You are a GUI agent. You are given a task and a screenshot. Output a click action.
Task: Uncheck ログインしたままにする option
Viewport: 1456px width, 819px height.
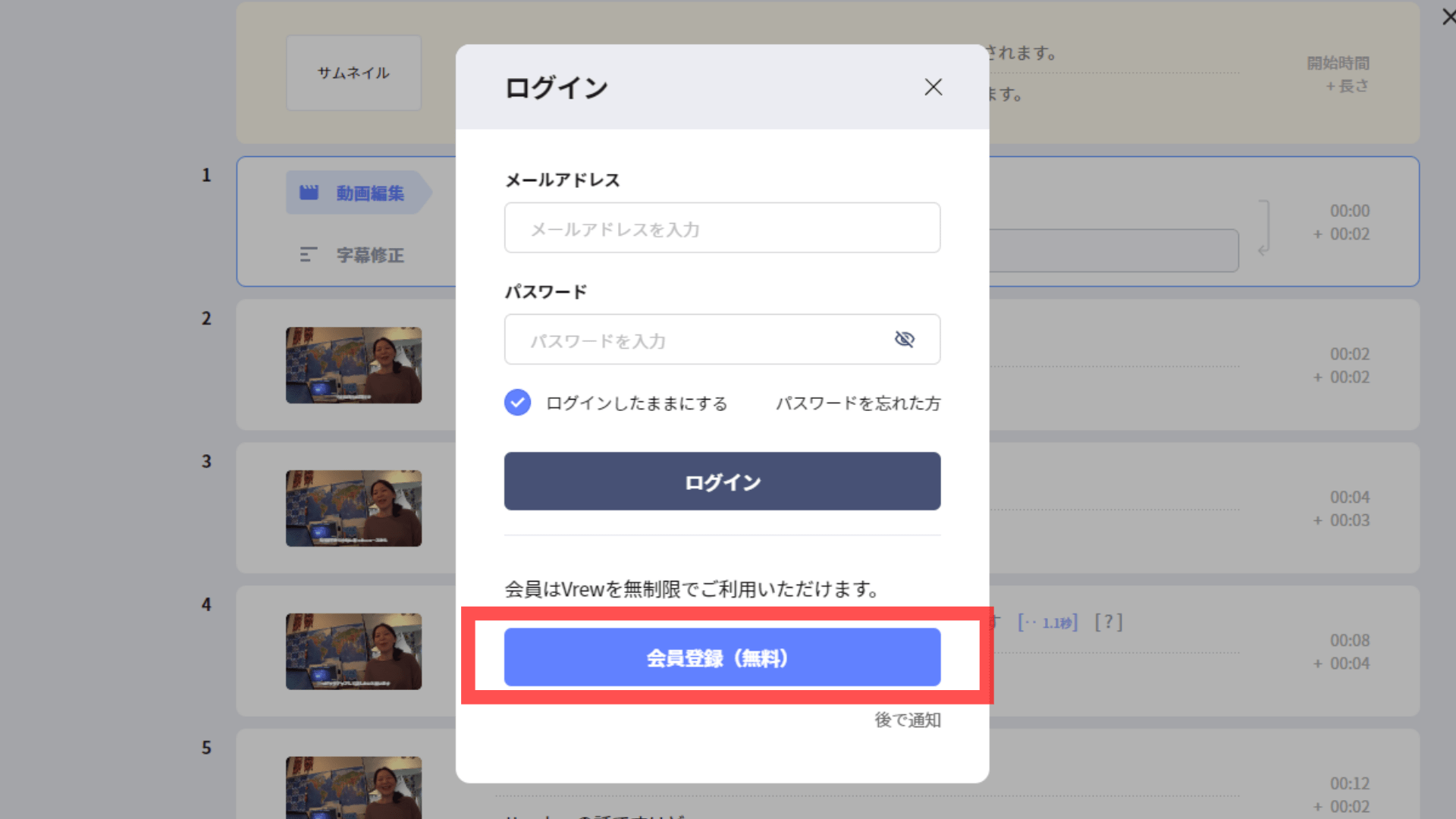tap(516, 403)
